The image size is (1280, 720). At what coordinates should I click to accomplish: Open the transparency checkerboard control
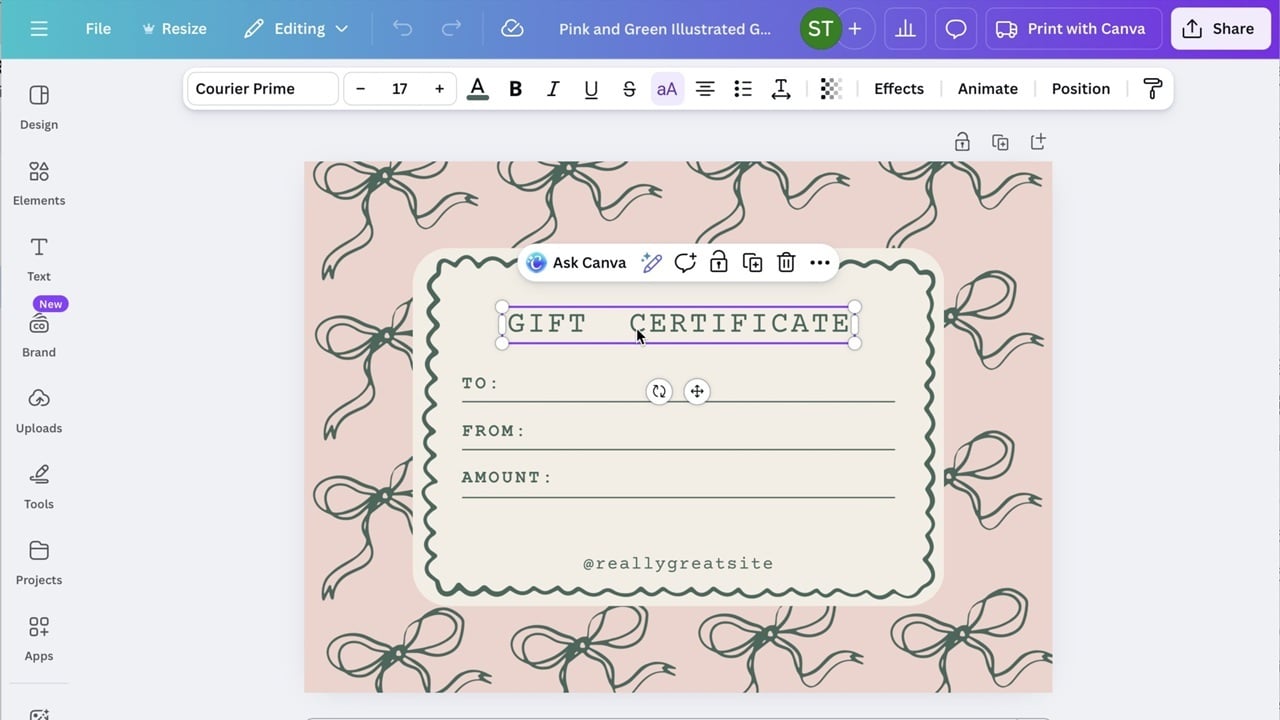click(x=831, y=89)
